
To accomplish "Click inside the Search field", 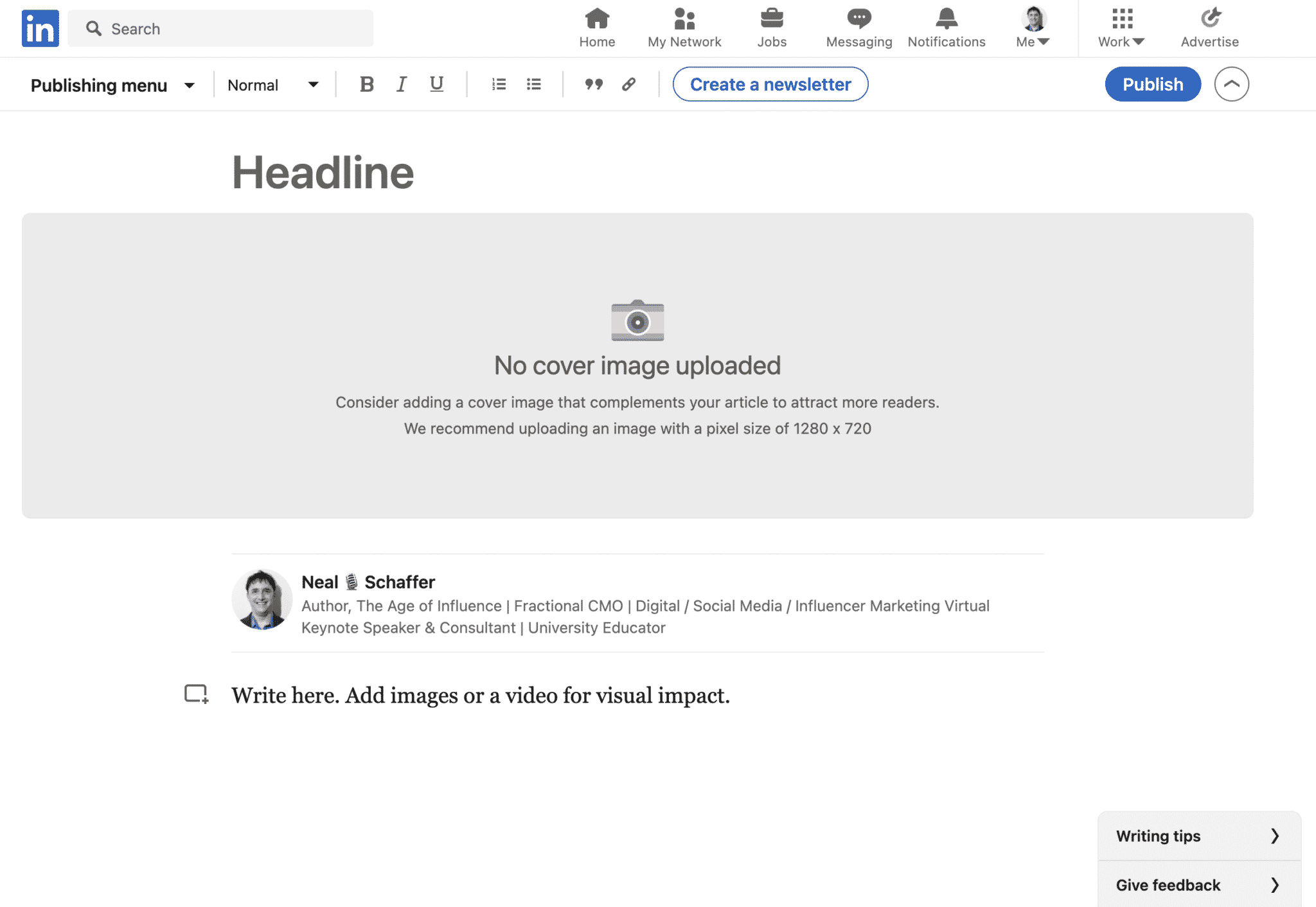I will click(220, 28).
